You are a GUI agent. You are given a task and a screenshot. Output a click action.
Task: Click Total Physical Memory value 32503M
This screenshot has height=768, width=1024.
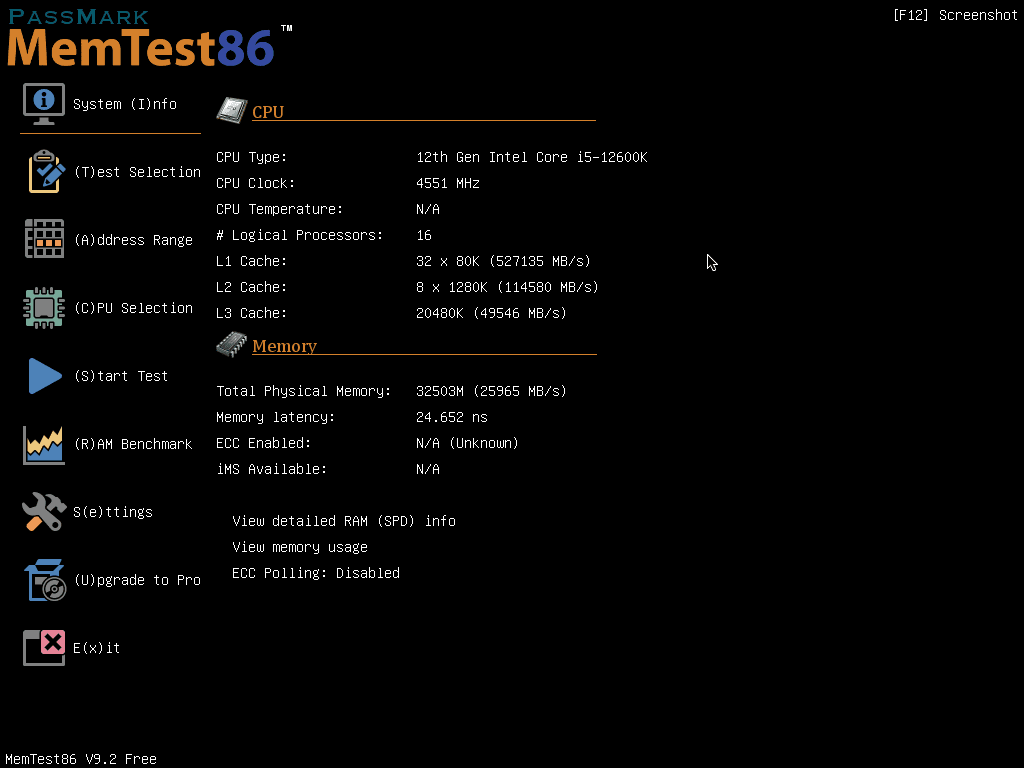tap(491, 391)
